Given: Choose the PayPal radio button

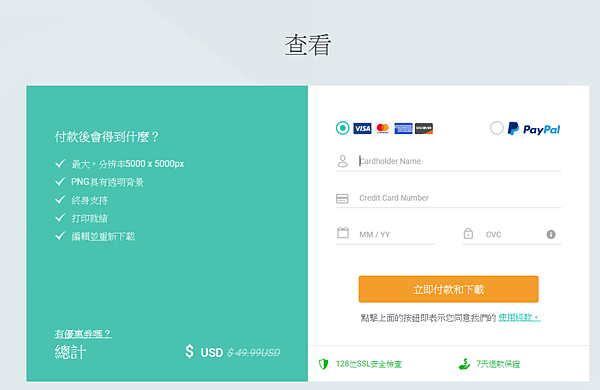Looking at the screenshot, I should click(x=497, y=128).
